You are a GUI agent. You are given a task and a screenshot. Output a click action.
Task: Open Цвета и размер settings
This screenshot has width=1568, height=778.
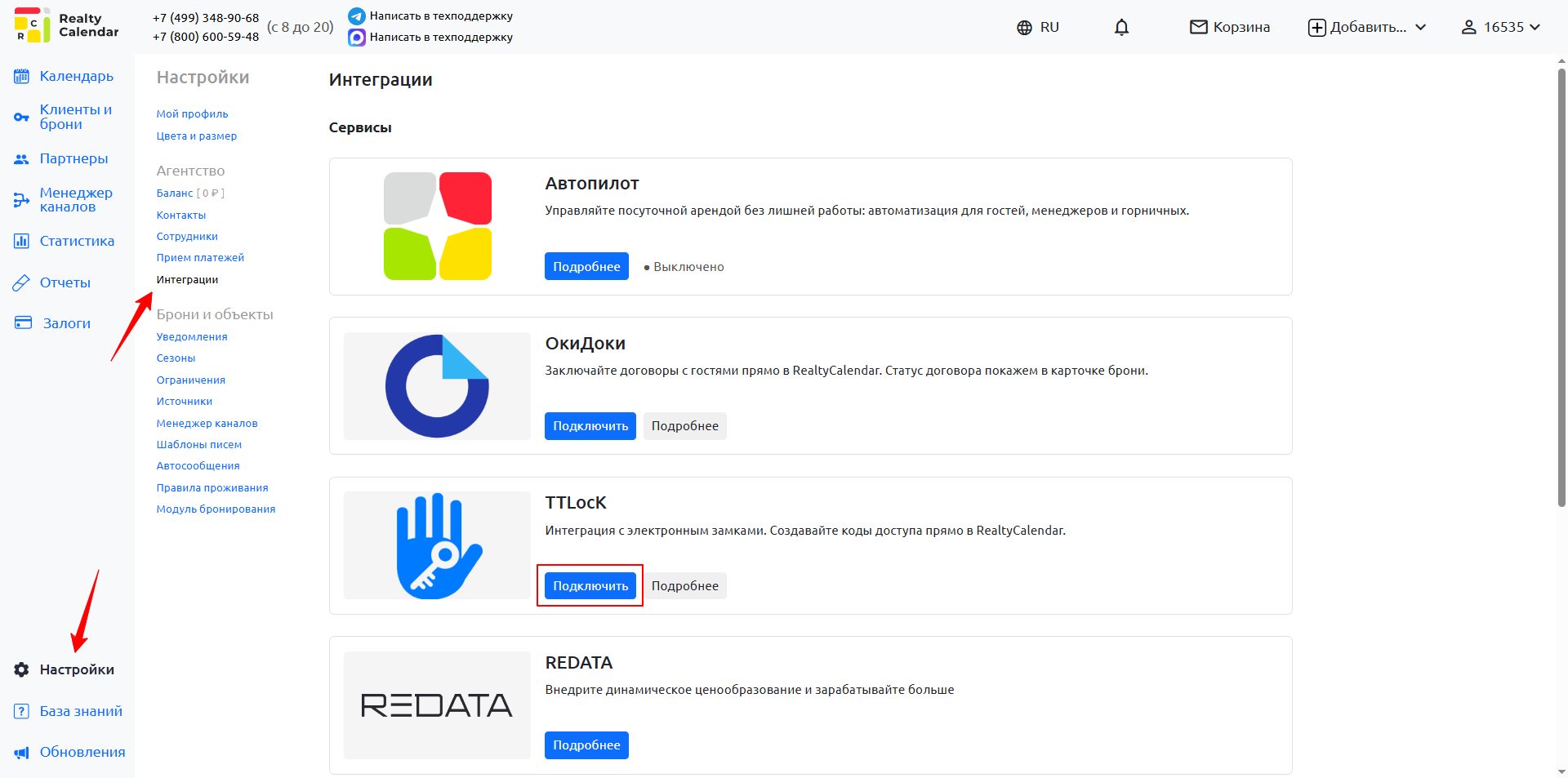click(197, 136)
